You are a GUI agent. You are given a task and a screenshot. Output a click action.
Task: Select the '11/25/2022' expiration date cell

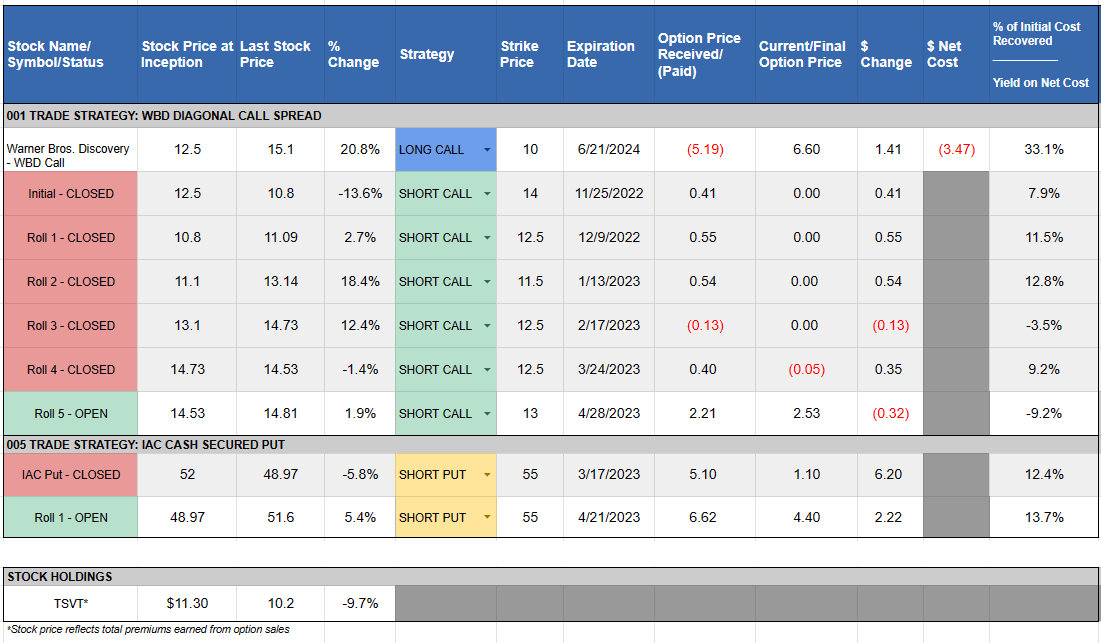pos(608,194)
